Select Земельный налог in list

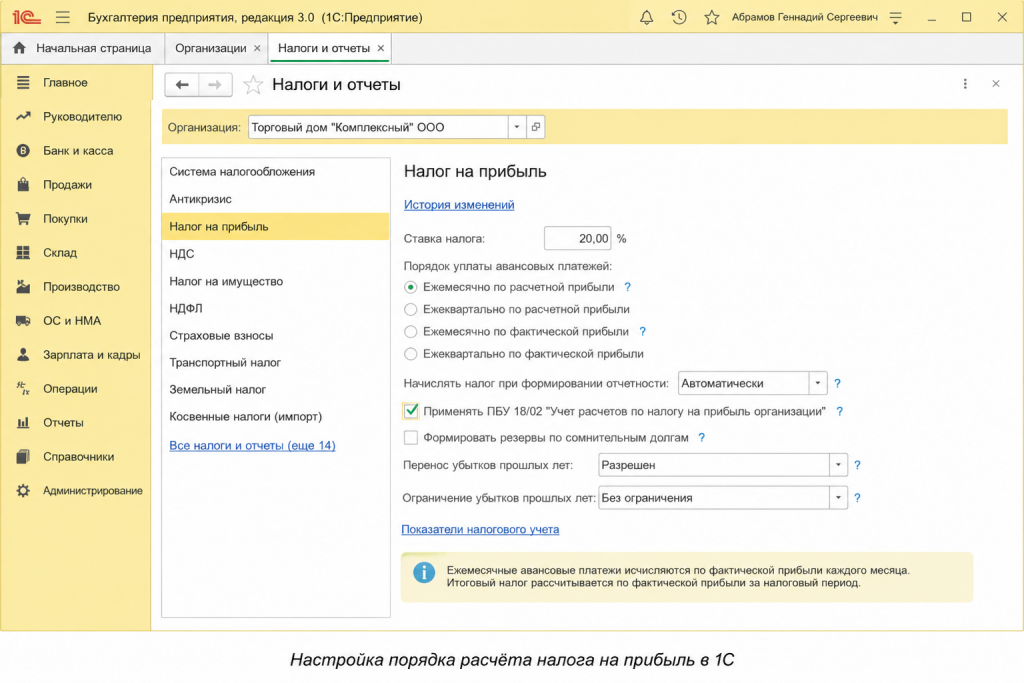[276, 390]
